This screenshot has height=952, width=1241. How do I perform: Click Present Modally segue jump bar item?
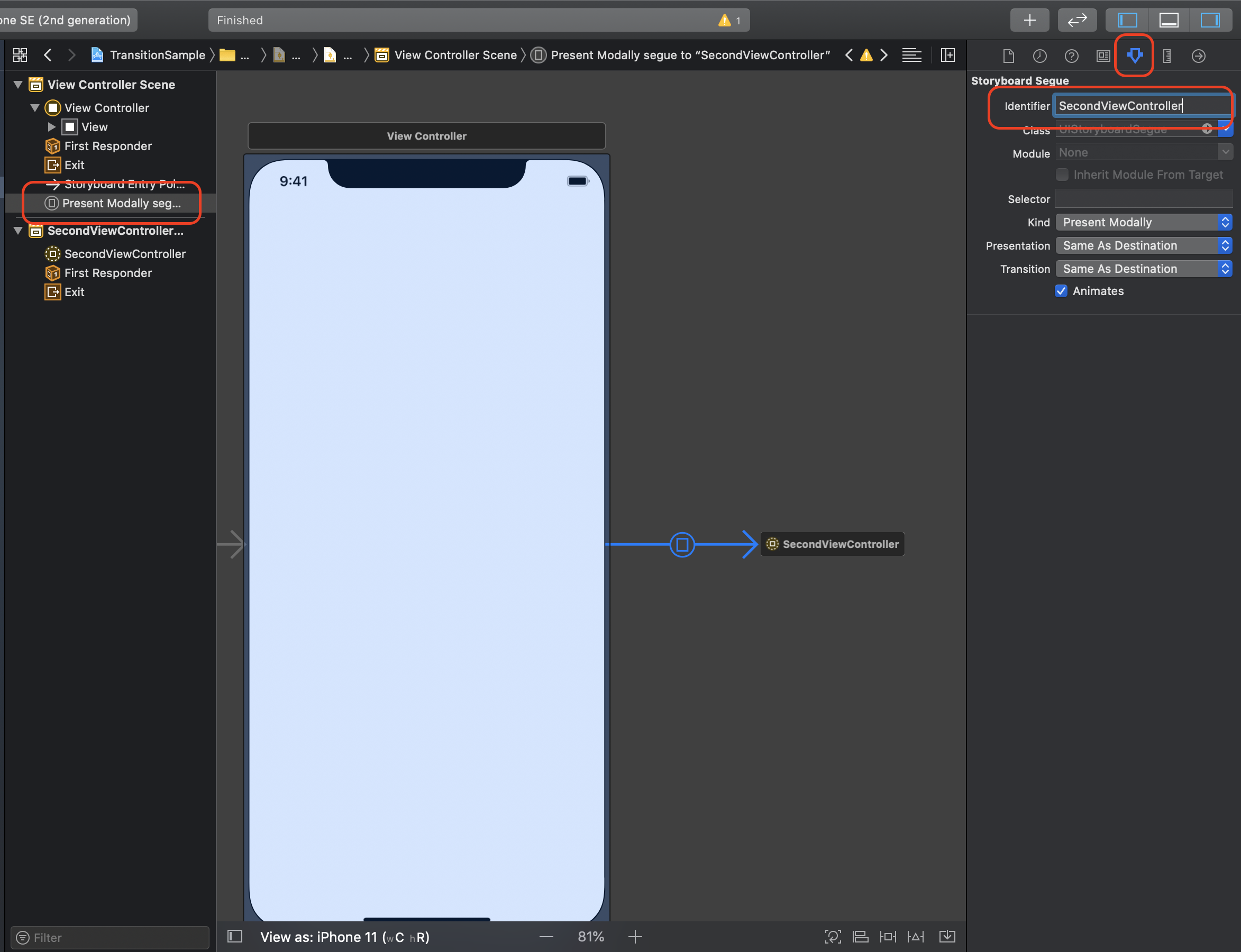click(681, 55)
